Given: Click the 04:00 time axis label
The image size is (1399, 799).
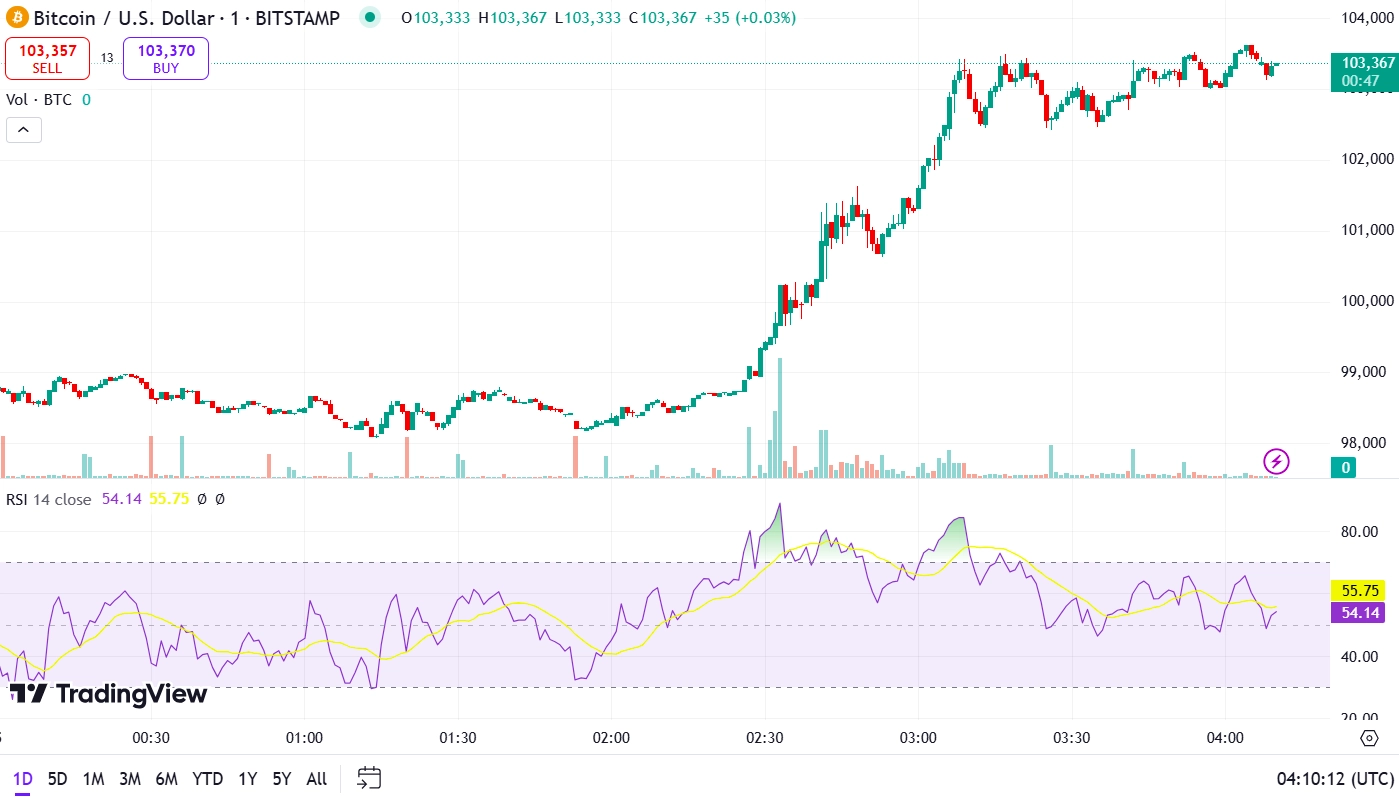Looking at the screenshot, I should click(1225, 738).
